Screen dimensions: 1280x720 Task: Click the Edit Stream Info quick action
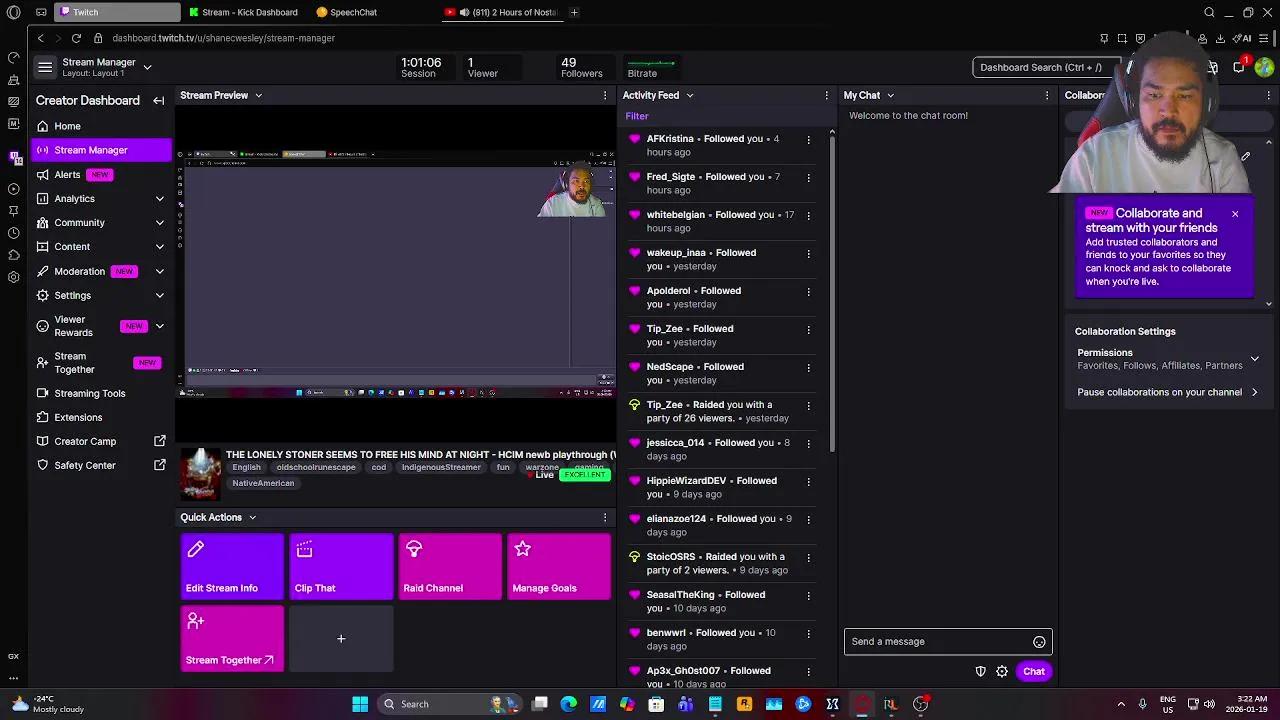tap(232, 567)
